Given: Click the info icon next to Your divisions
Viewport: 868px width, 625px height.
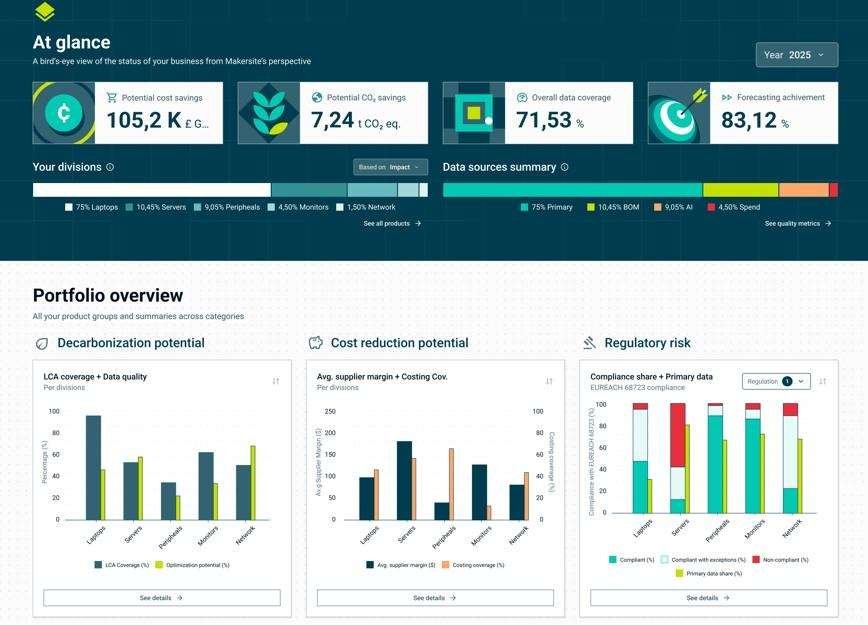Looking at the screenshot, I should tap(110, 168).
